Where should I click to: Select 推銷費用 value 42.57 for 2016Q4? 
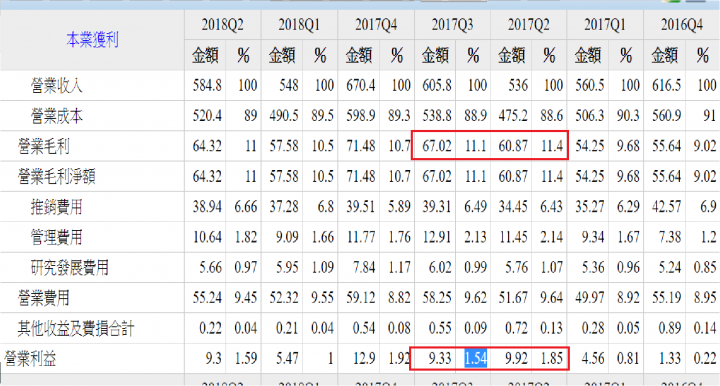(666, 207)
